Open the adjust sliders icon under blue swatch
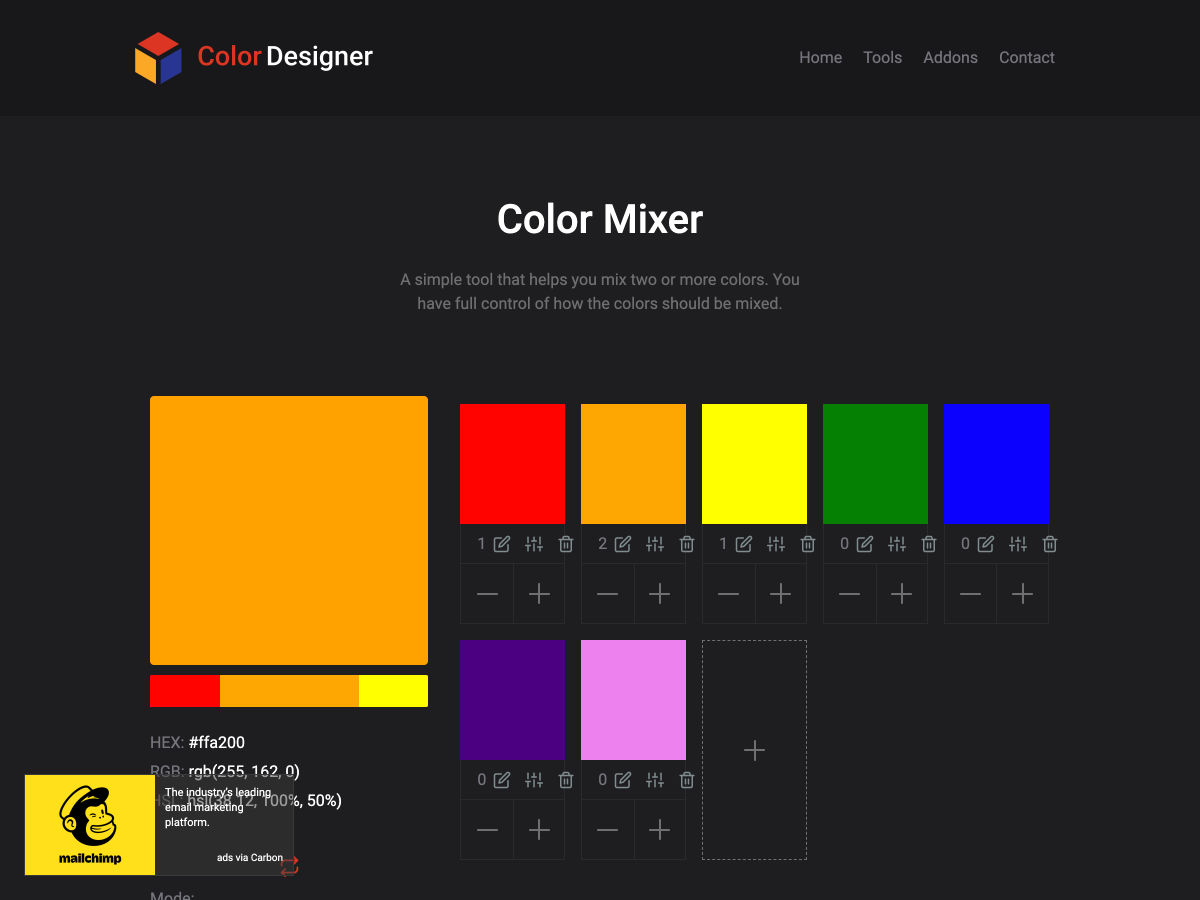Viewport: 1200px width, 900px height. (1018, 544)
